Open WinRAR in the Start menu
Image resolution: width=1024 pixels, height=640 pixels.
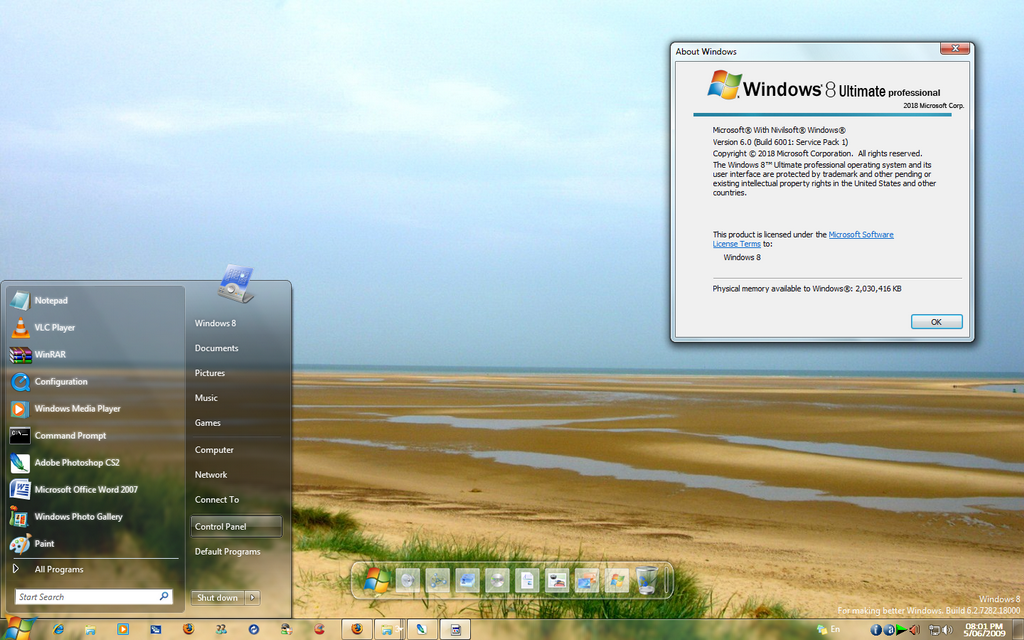[94, 355]
